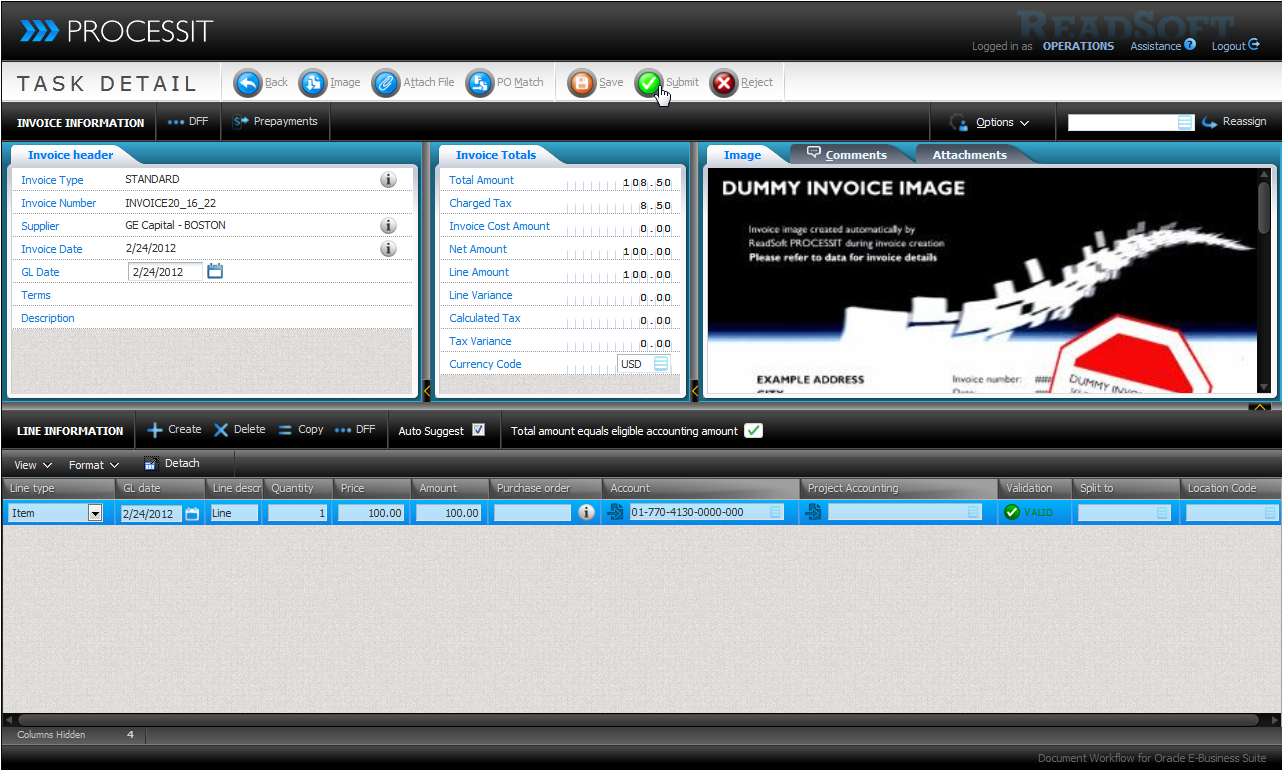Switch to the Attachments tab
The height and width of the screenshot is (771, 1283).
point(969,155)
